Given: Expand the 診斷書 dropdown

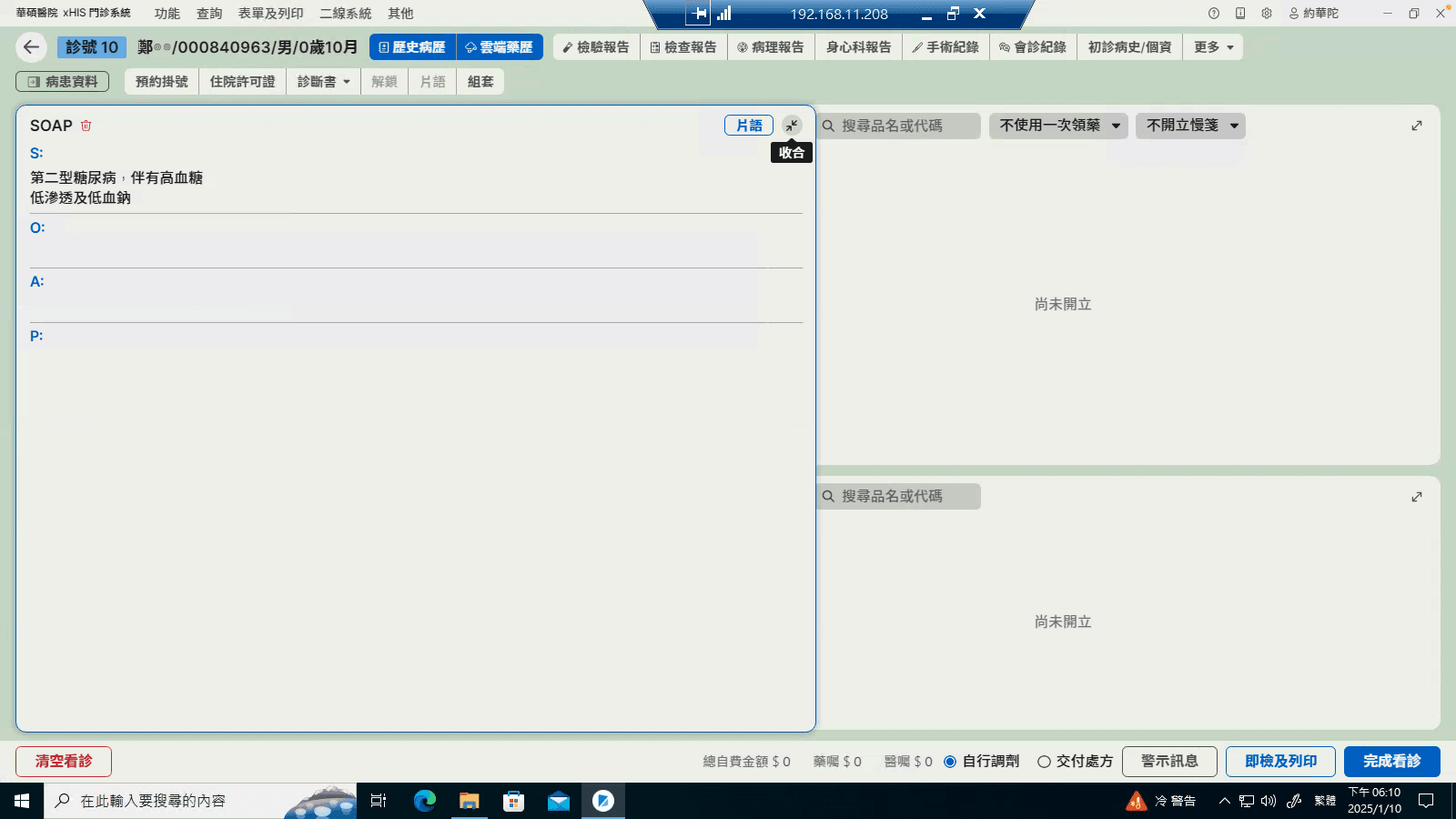Looking at the screenshot, I should pyautogui.click(x=323, y=82).
